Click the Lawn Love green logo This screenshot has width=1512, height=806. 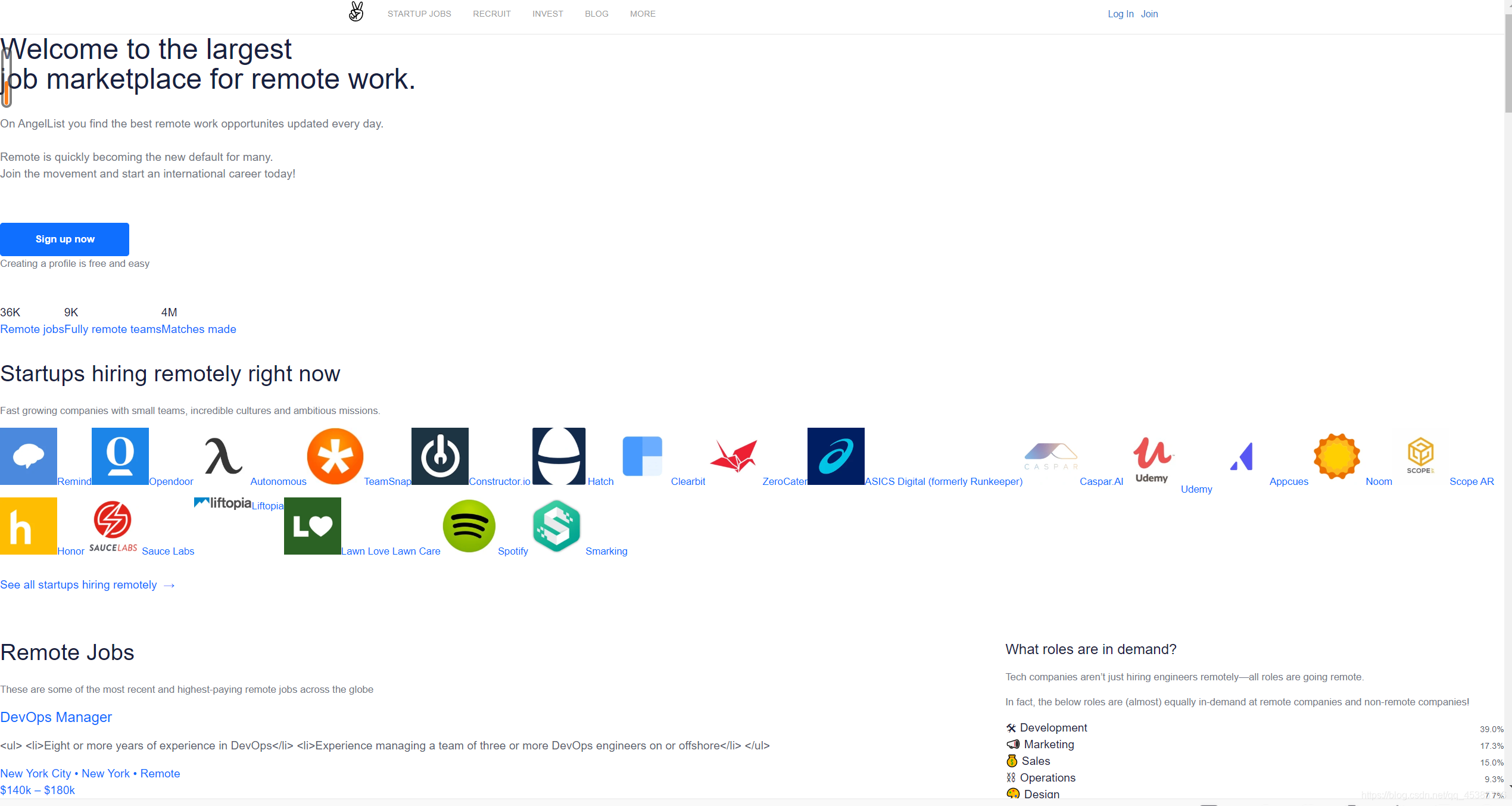coord(313,526)
